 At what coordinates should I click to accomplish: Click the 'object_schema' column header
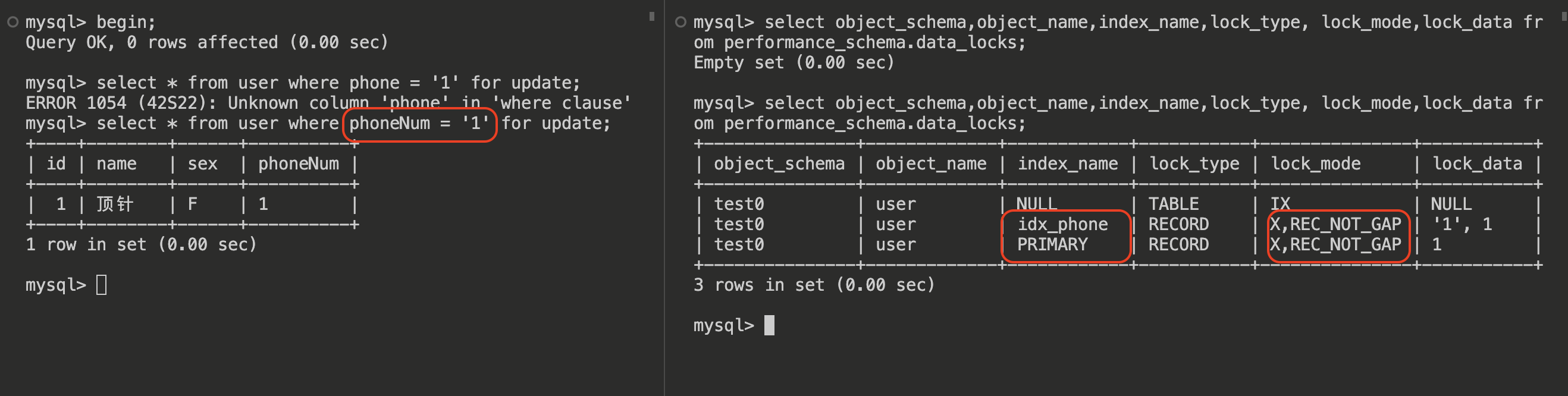(x=779, y=164)
